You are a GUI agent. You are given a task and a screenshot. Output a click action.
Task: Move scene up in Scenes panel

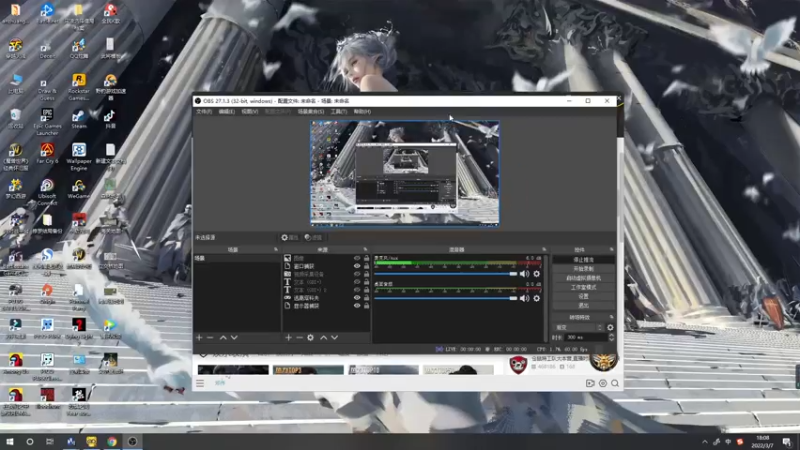click(x=223, y=337)
